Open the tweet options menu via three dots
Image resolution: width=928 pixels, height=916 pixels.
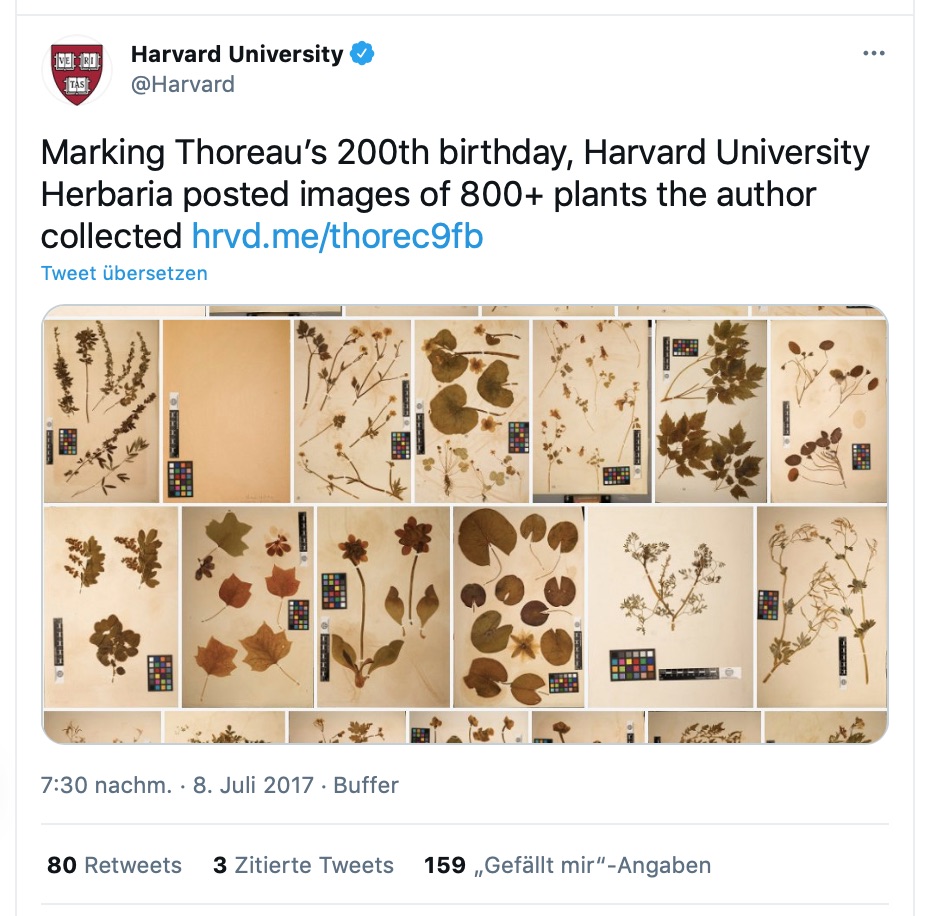coord(872,53)
